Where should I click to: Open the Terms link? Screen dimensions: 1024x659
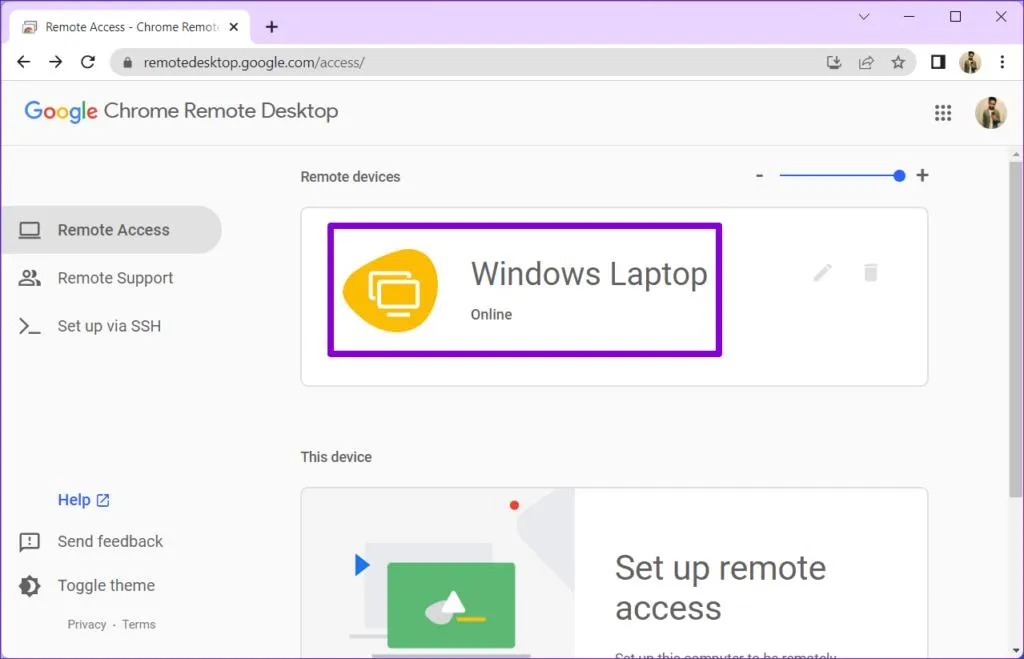[x=138, y=624]
